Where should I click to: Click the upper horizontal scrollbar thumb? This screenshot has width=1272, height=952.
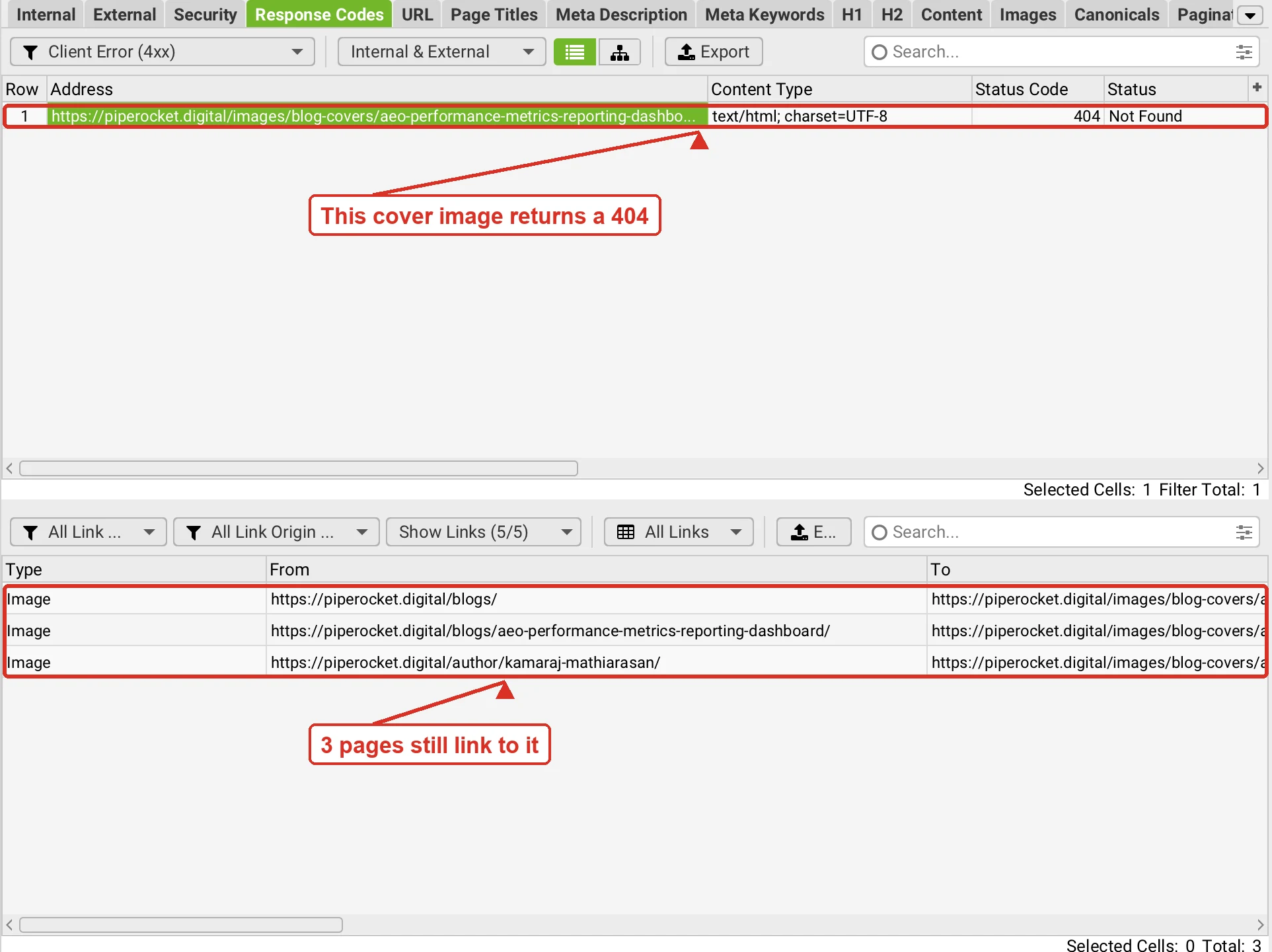(x=299, y=468)
